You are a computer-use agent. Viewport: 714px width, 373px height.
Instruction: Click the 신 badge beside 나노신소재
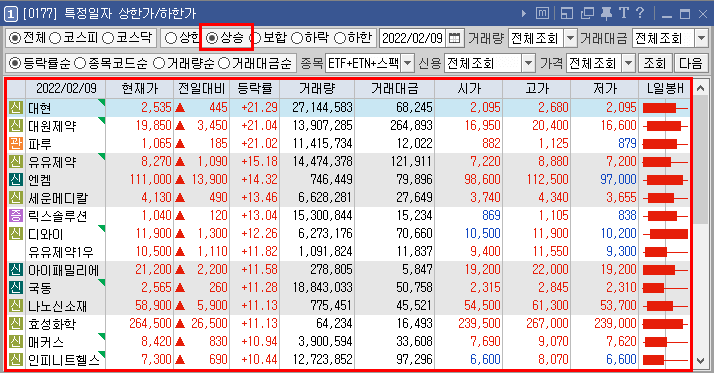point(15,306)
